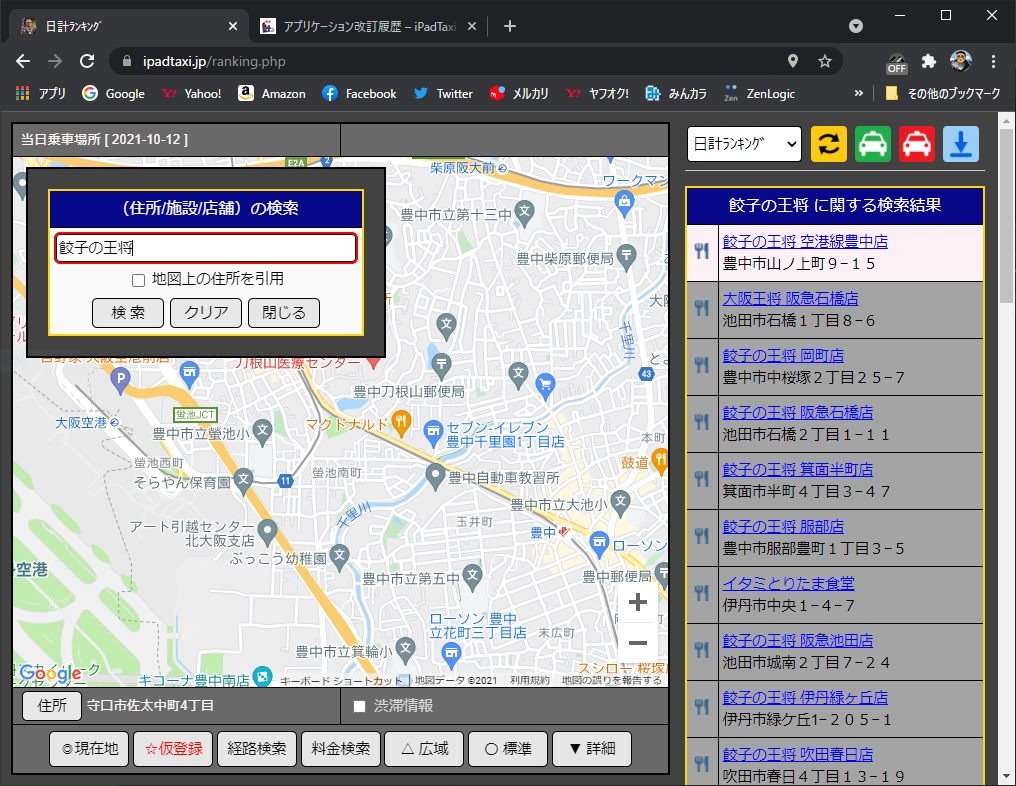Switch to アプリケーション改訂履歴 tab
Screen dimensions: 1016x786
368,26
